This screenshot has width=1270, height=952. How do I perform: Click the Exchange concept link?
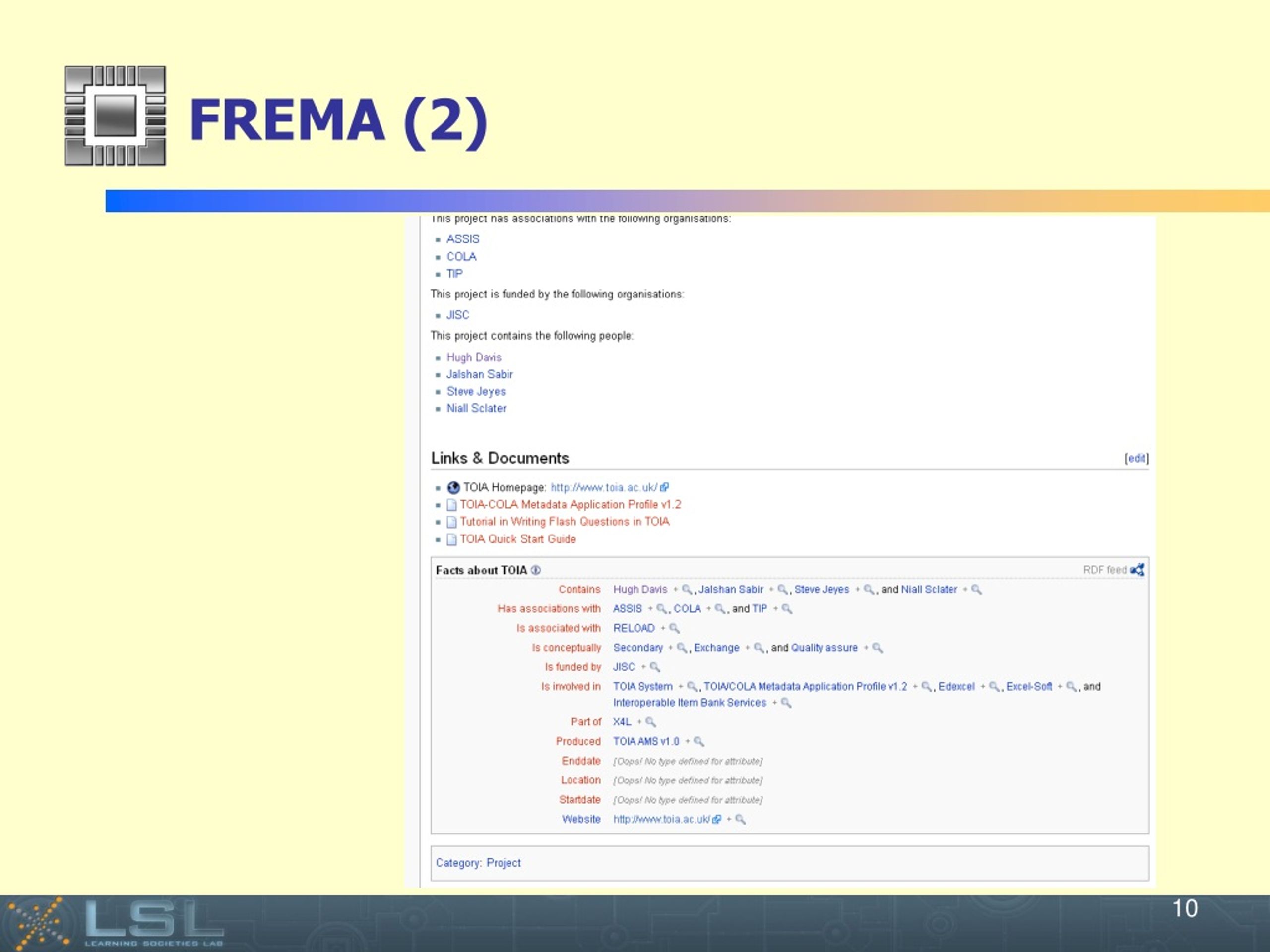pos(716,648)
